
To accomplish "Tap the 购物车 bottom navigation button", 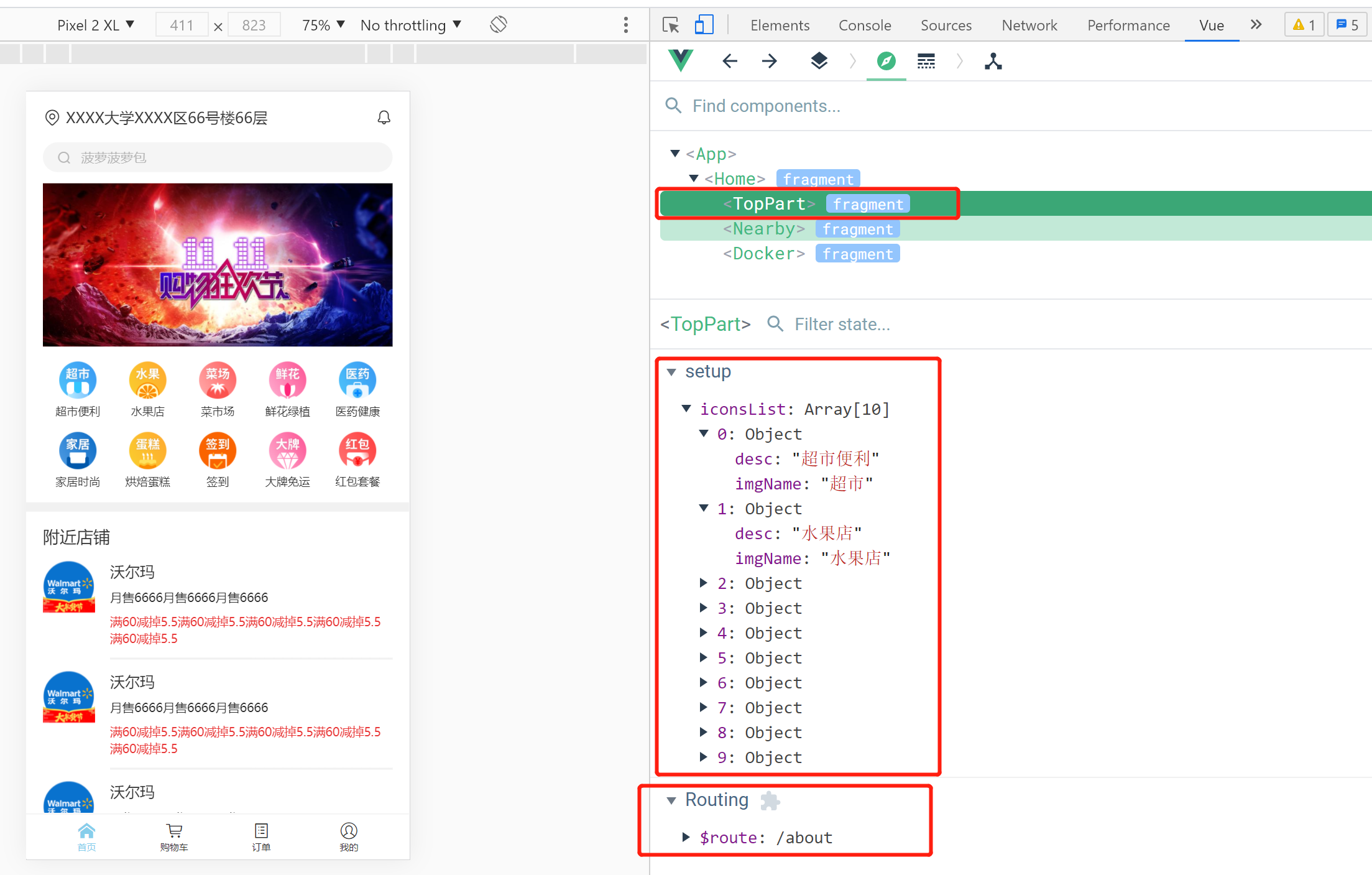I will (174, 836).
